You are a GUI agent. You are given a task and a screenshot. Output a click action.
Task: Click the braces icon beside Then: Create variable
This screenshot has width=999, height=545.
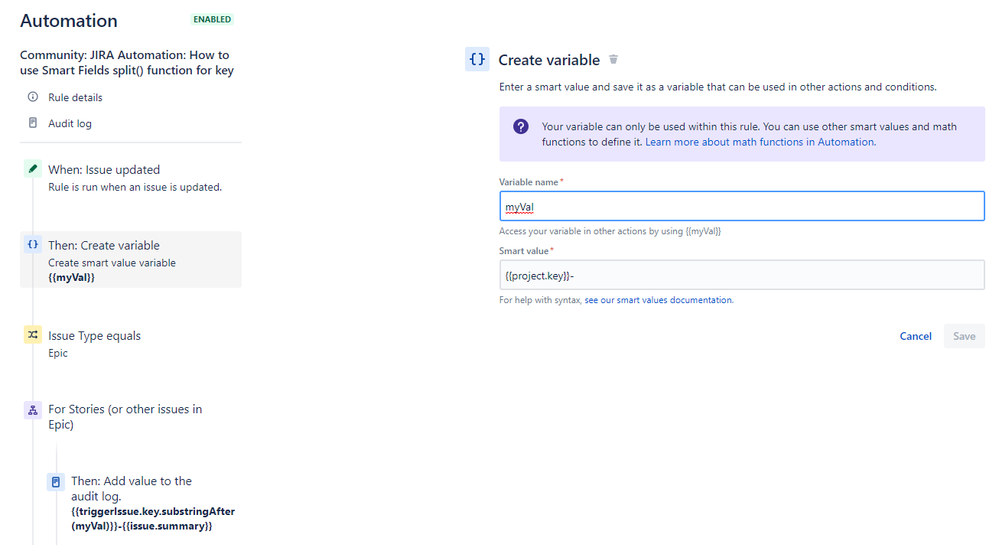tap(32, 244)
